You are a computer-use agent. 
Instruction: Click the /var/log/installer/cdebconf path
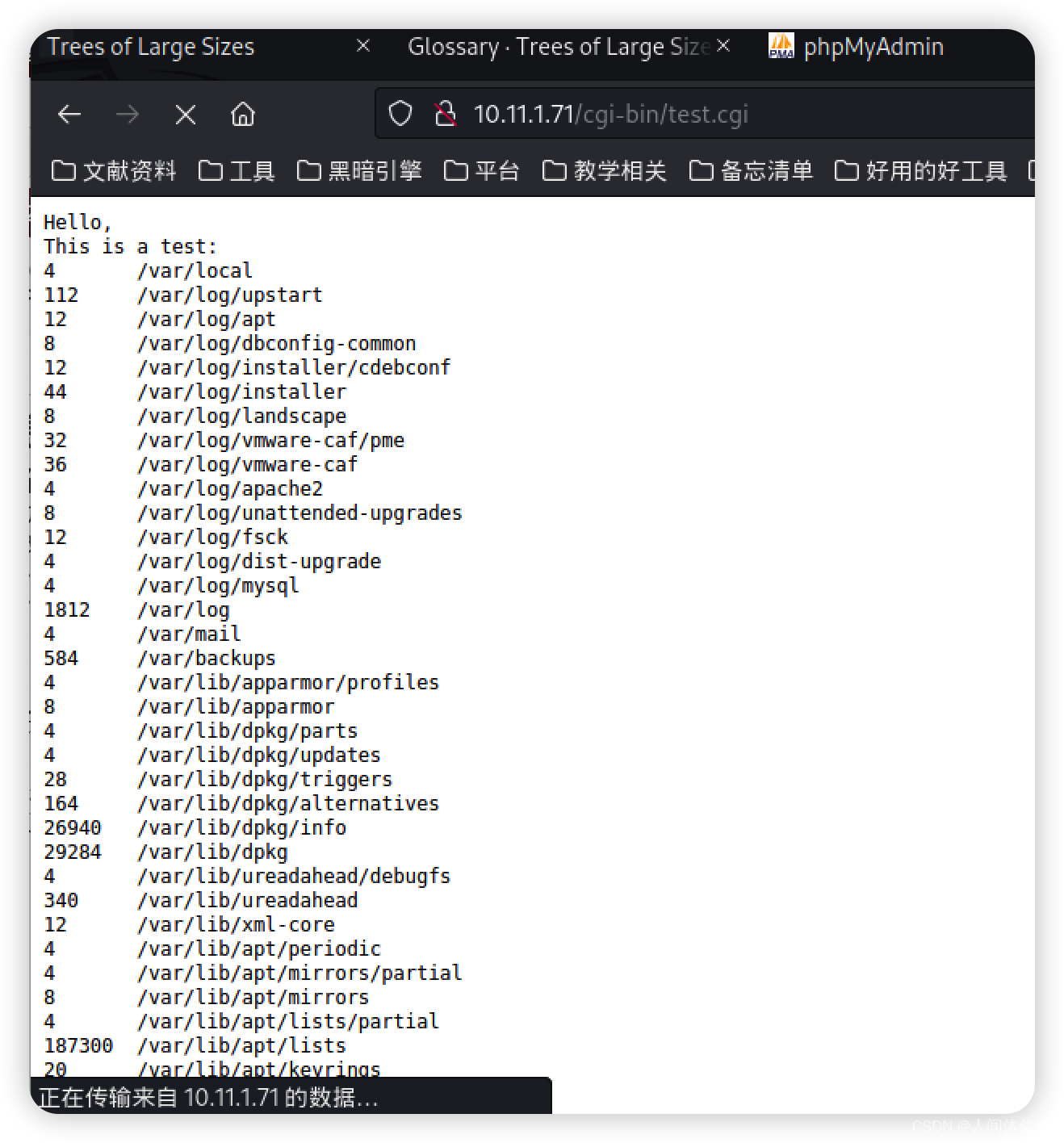coord(294,367)
